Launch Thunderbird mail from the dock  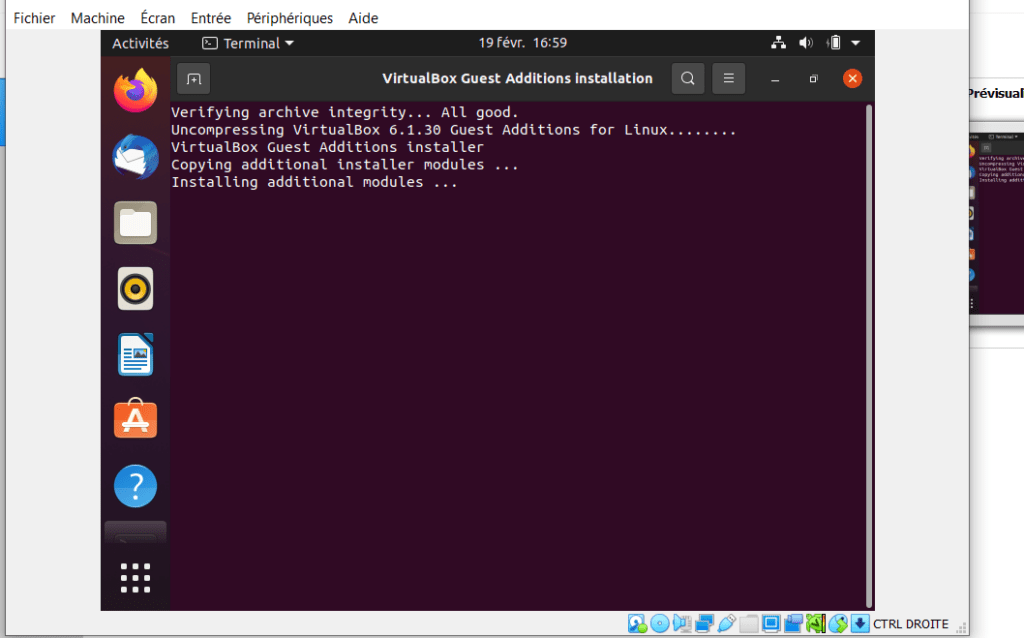click(135, 157)
